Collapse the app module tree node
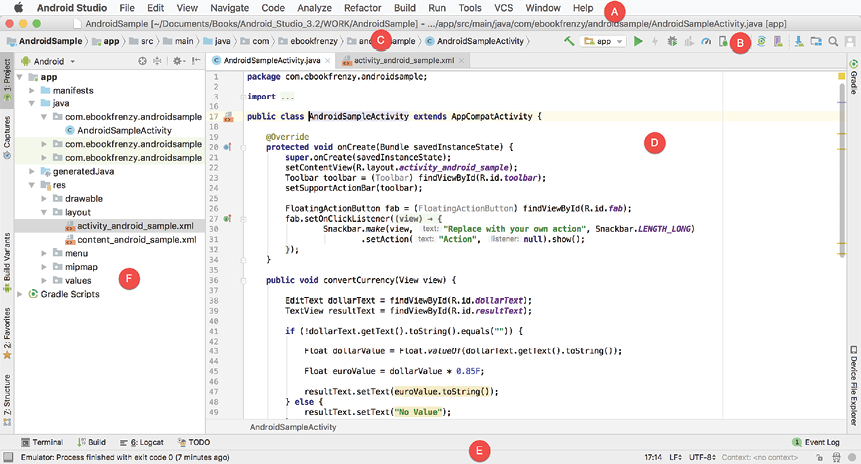Image resolution: width=861 pixels, height=464 pixels. (x=20, y=77)
